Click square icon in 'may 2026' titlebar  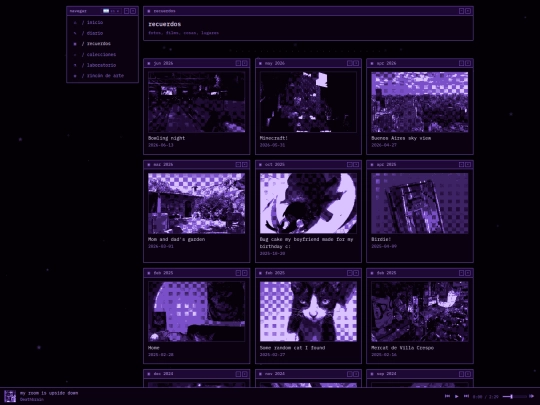coord(260,63)
